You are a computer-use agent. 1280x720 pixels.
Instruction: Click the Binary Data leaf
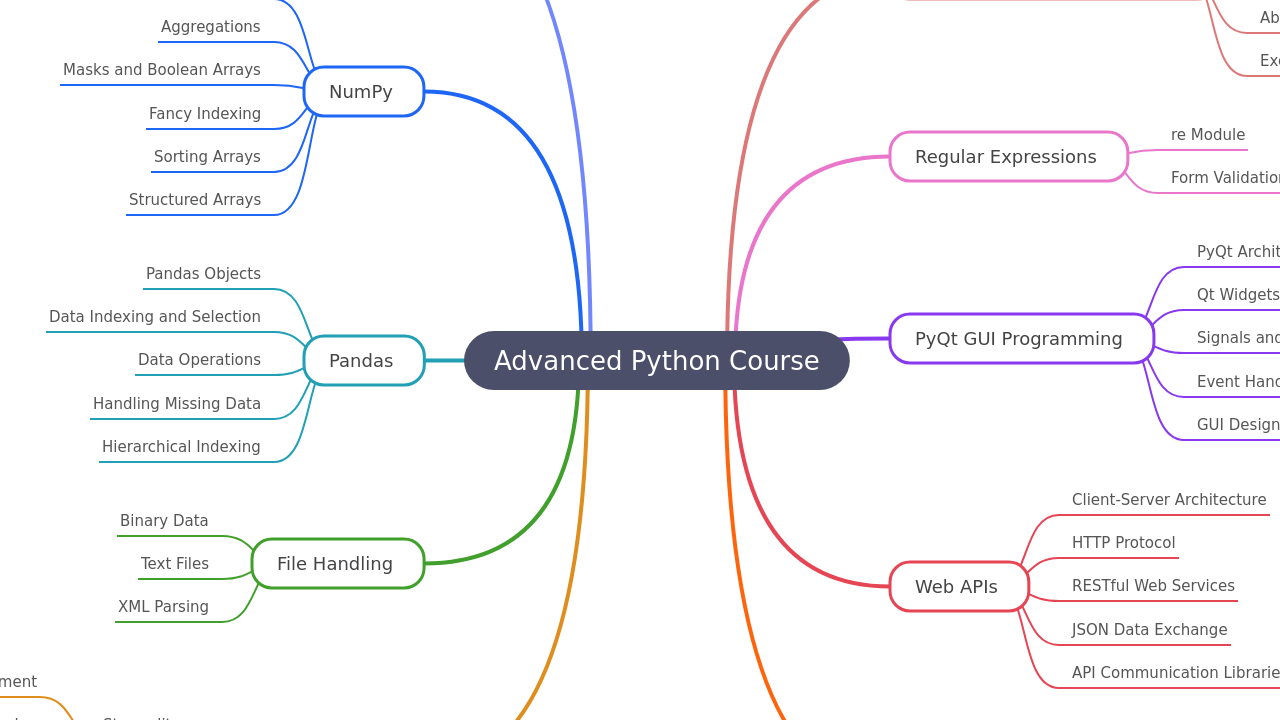pos(164,521)
